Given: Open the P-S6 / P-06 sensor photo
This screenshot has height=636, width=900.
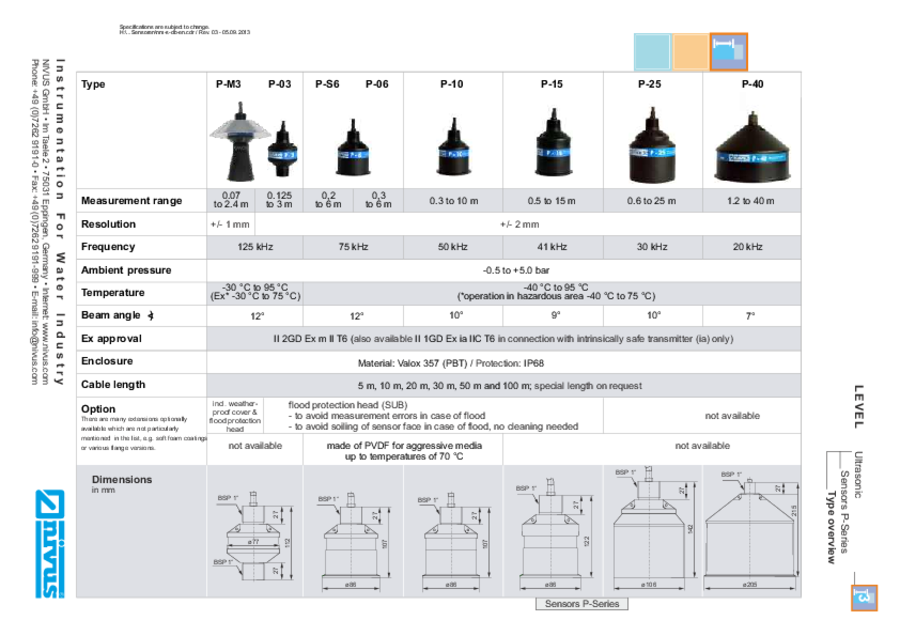Looking at the screenshot, I should [353, 147].
